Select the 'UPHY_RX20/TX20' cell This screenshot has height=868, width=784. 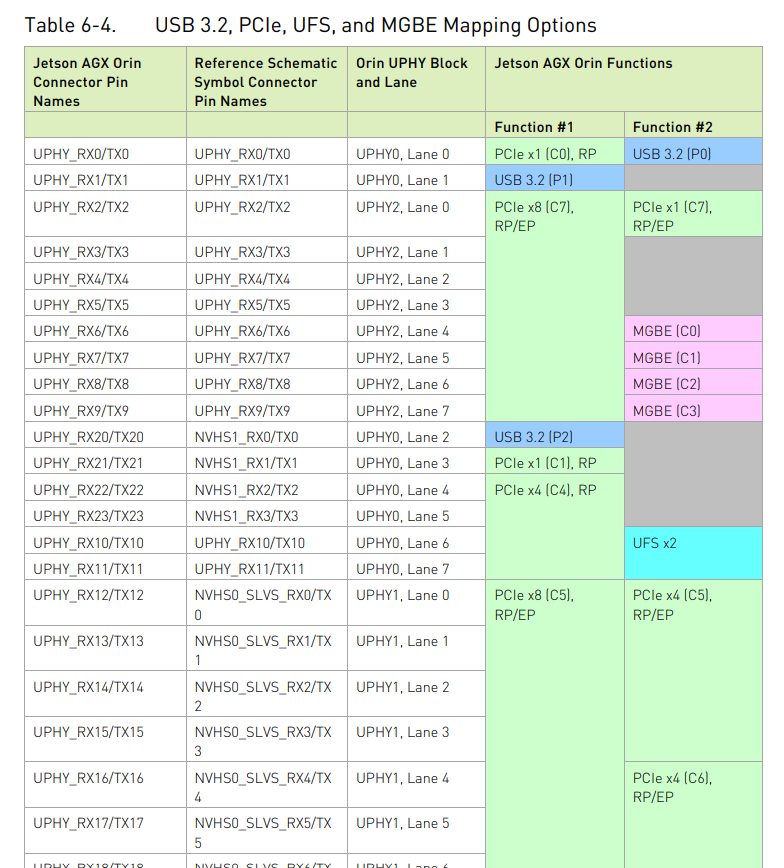pos(105,435)
